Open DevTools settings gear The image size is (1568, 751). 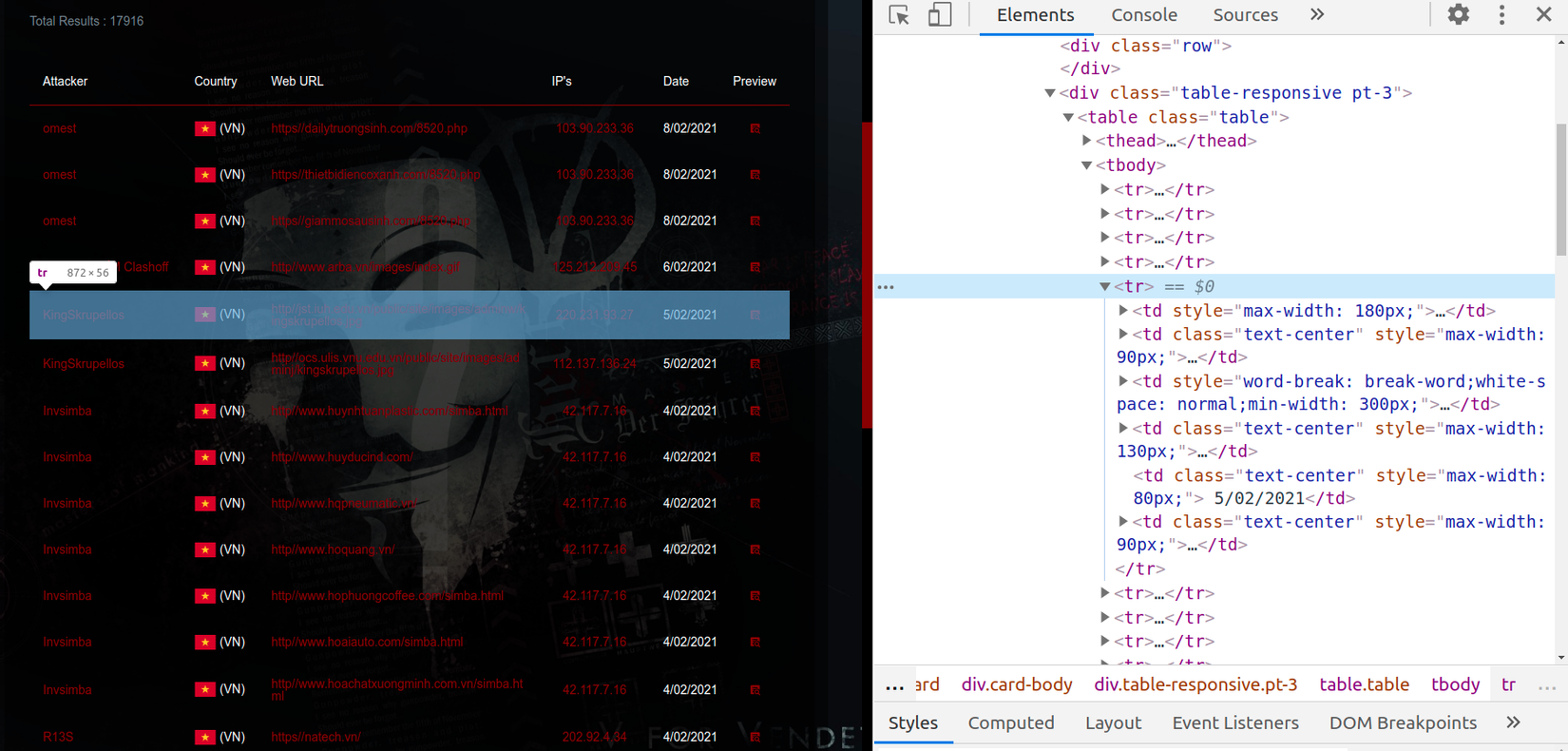[x=1458, y=14]
